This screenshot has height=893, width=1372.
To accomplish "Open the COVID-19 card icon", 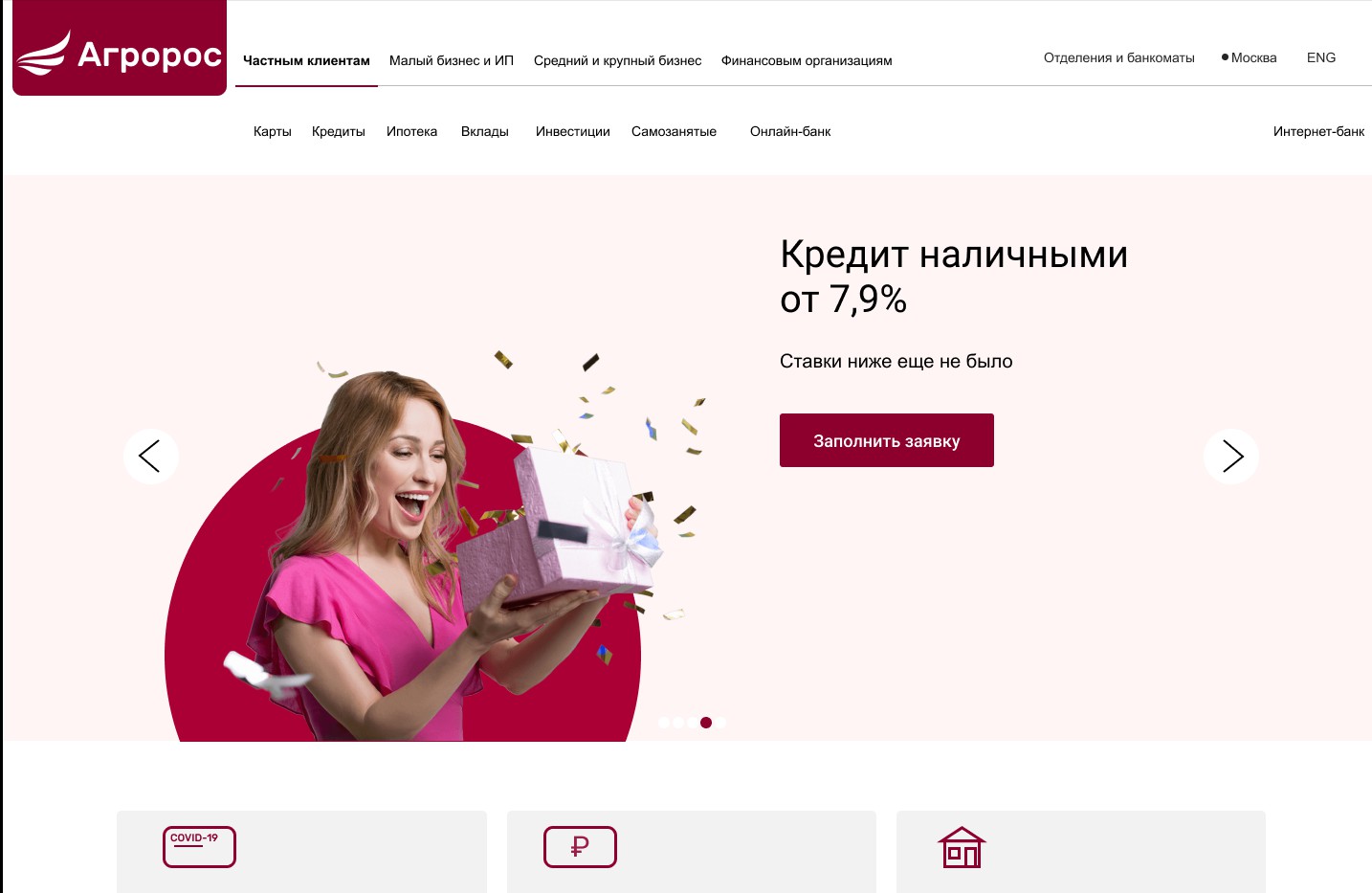I will point(199,847).
